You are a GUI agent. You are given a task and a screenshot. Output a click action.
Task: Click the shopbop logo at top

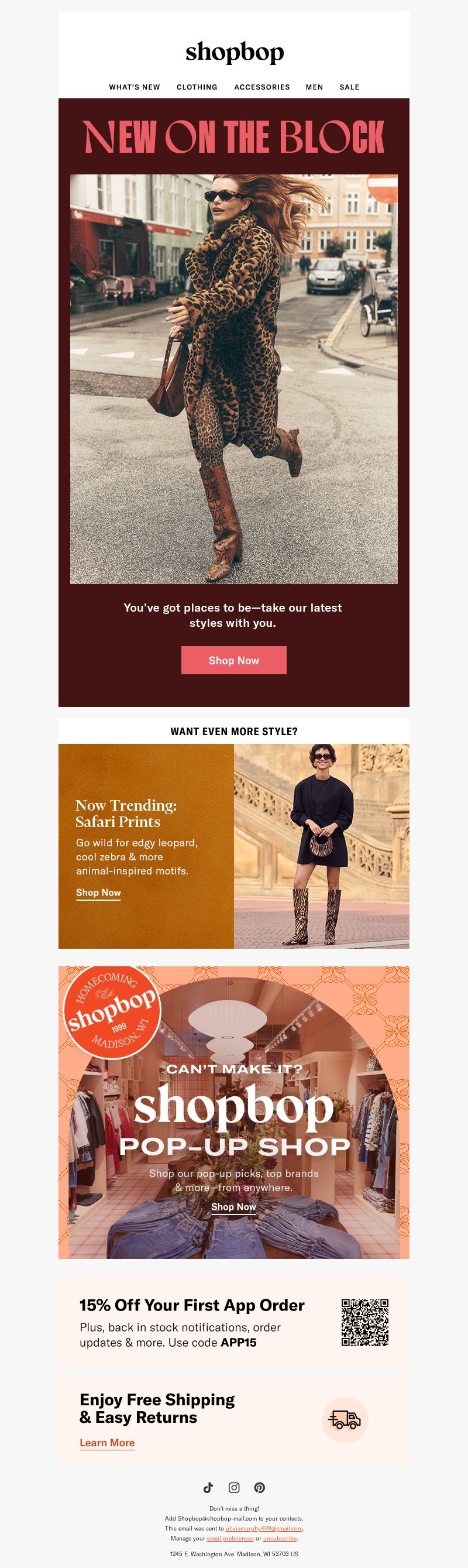pos(235,52)
